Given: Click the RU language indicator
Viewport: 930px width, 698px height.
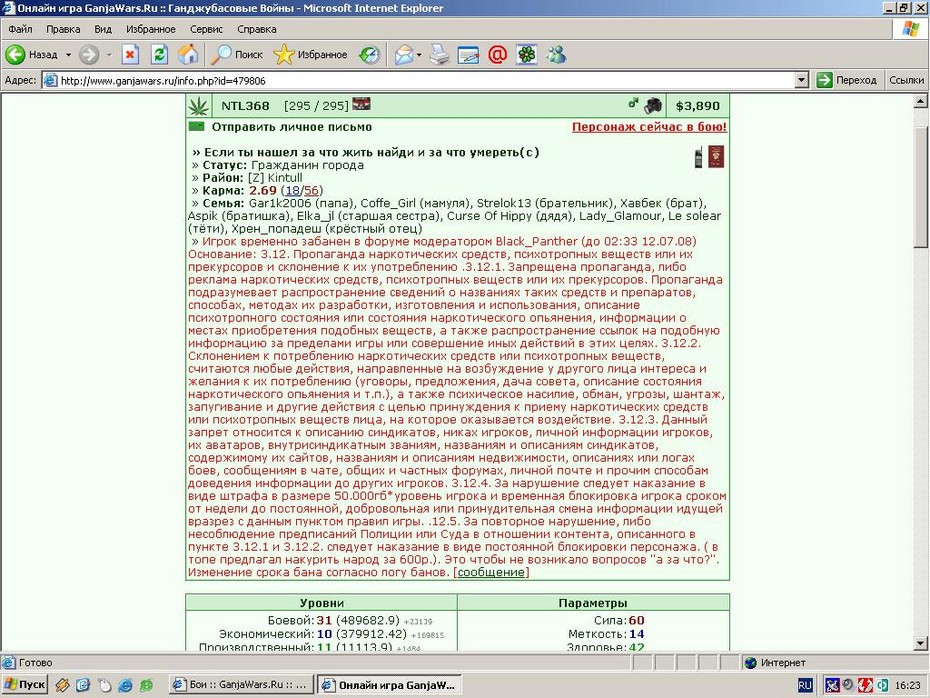Looking at the screenshot, I should tap(804, 686).
